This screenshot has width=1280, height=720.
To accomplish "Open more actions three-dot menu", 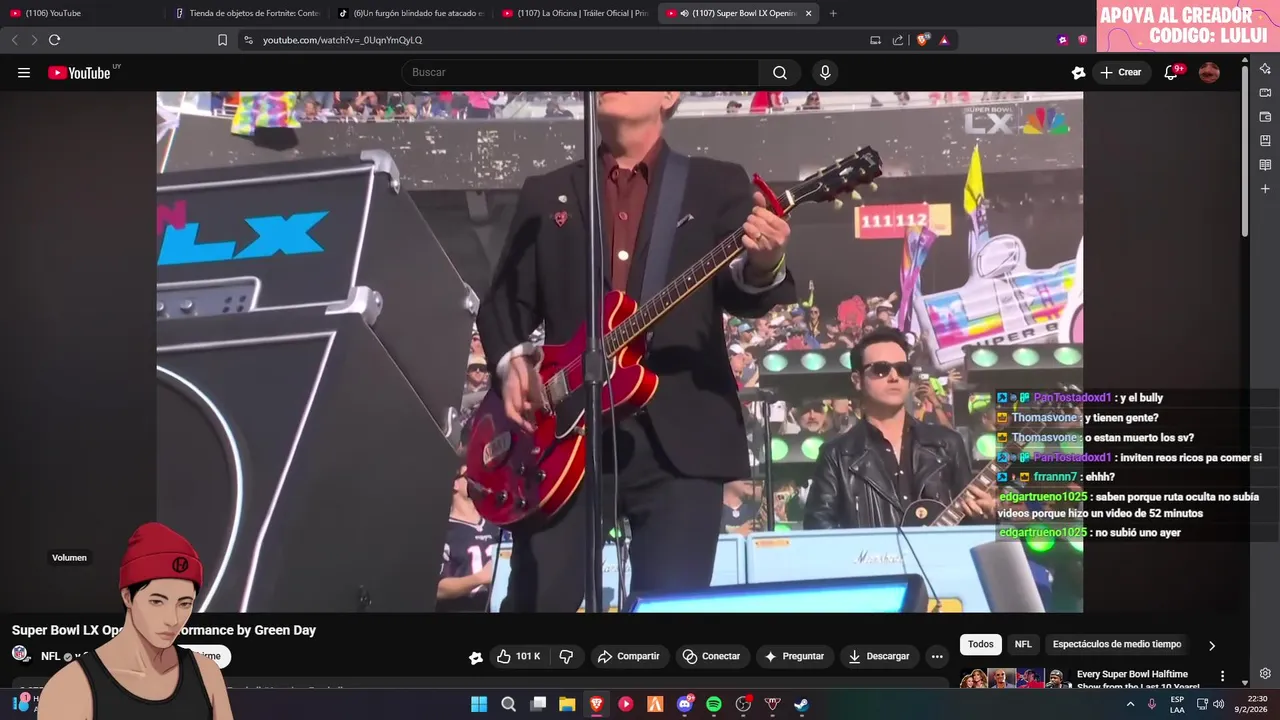I will click(937, 656).
